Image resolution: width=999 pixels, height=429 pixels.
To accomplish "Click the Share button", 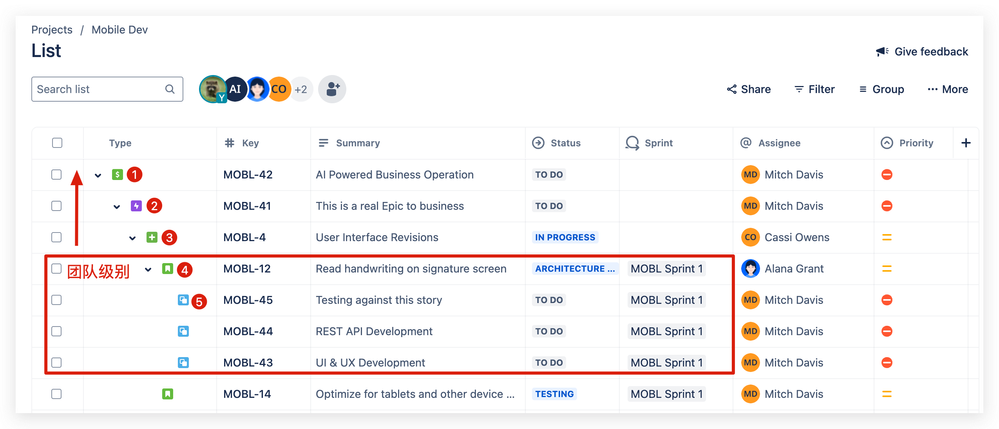I will pos(749,89).
